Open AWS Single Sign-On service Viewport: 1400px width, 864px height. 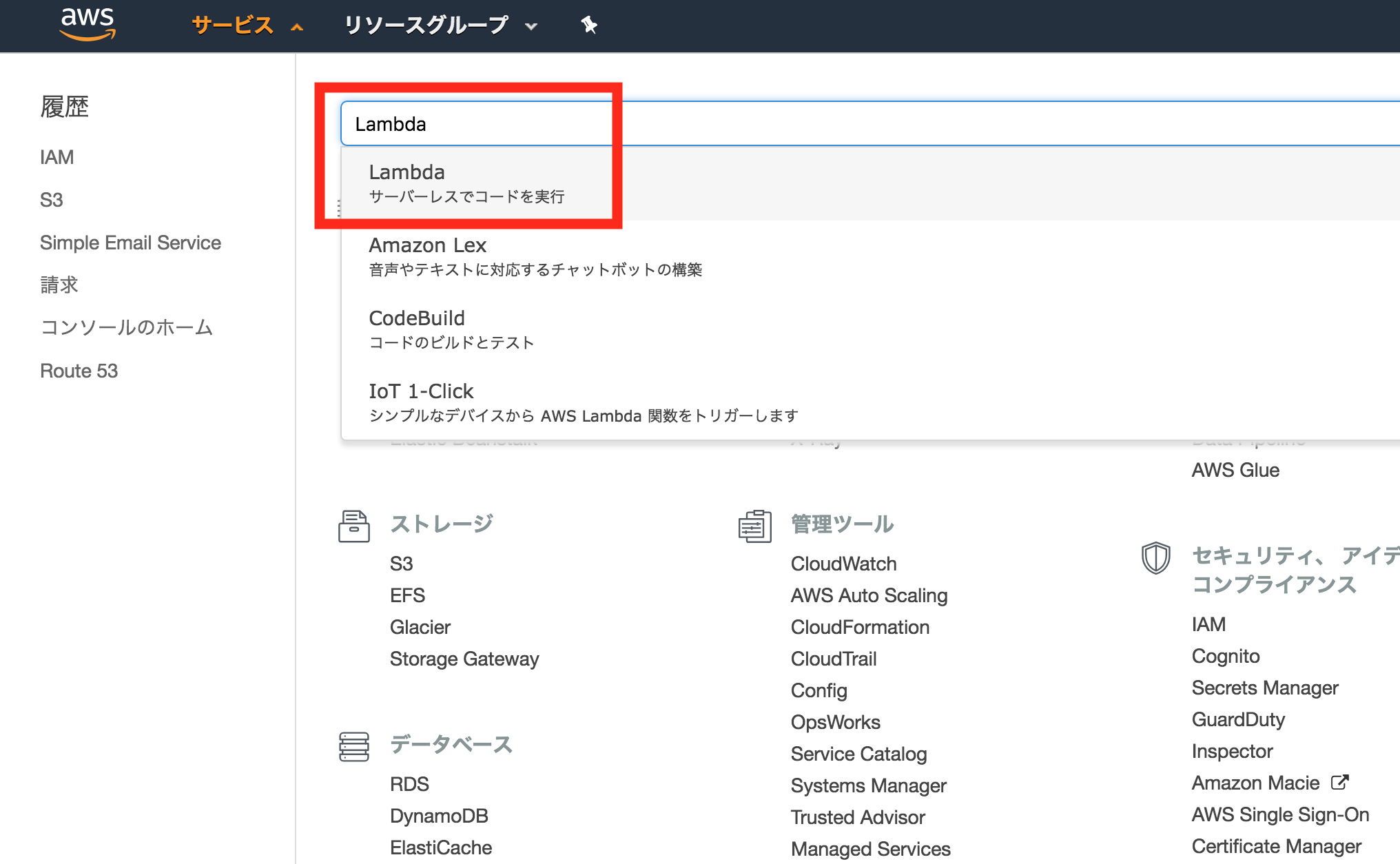point(1281,814)
